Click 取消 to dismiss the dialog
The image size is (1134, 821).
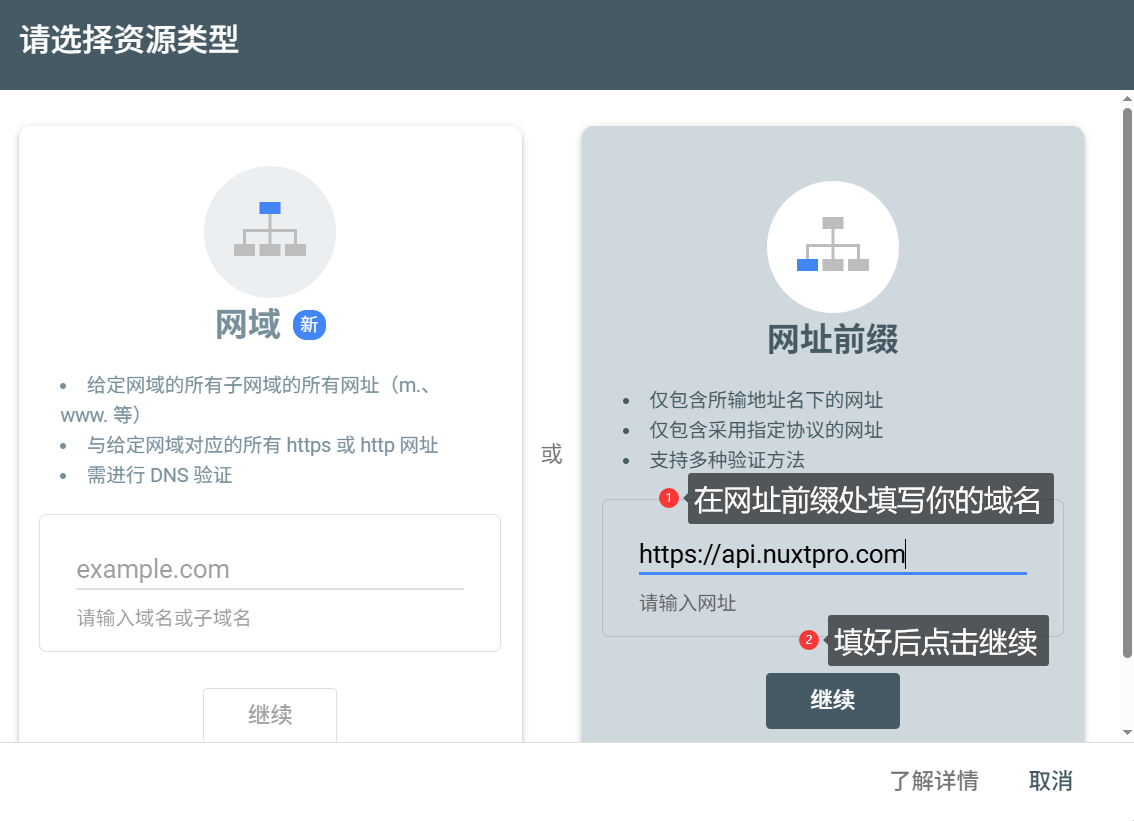click(1050, 781)
